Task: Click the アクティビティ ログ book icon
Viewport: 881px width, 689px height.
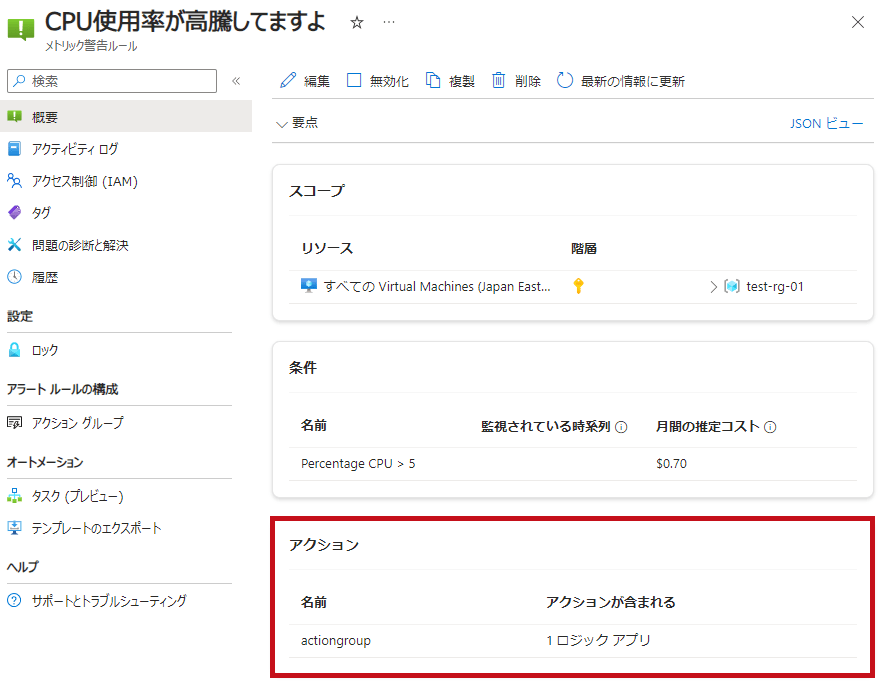Action: pyautogui.click(x=15, y=149)
